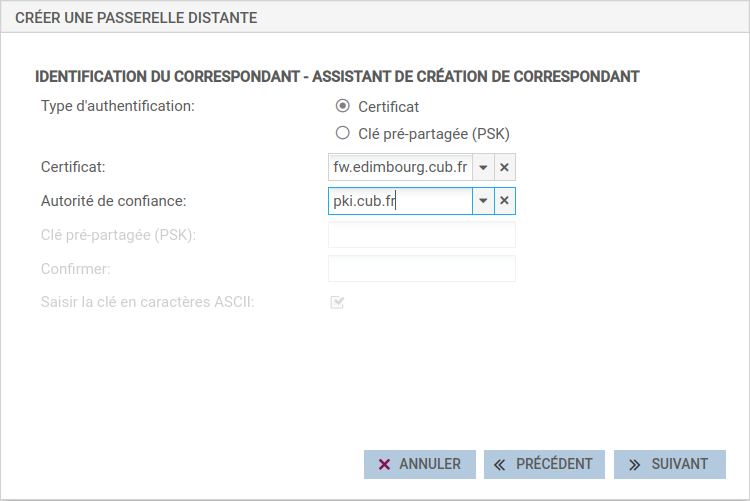Clear the Certificat field with its X icon
Screen dimensions: 750x501
(505, 168)
